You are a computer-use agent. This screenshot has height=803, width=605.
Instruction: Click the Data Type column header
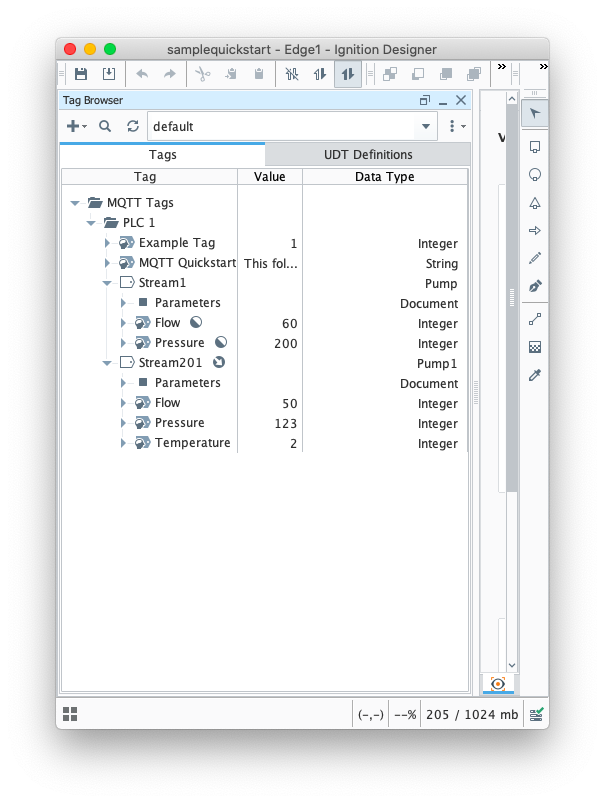tap(385, 177)
